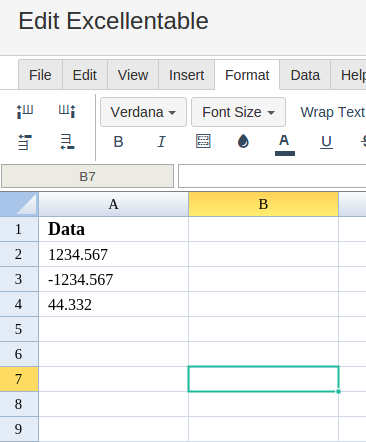
Task: Expand the Font Size dropdown
Action: 238,112
